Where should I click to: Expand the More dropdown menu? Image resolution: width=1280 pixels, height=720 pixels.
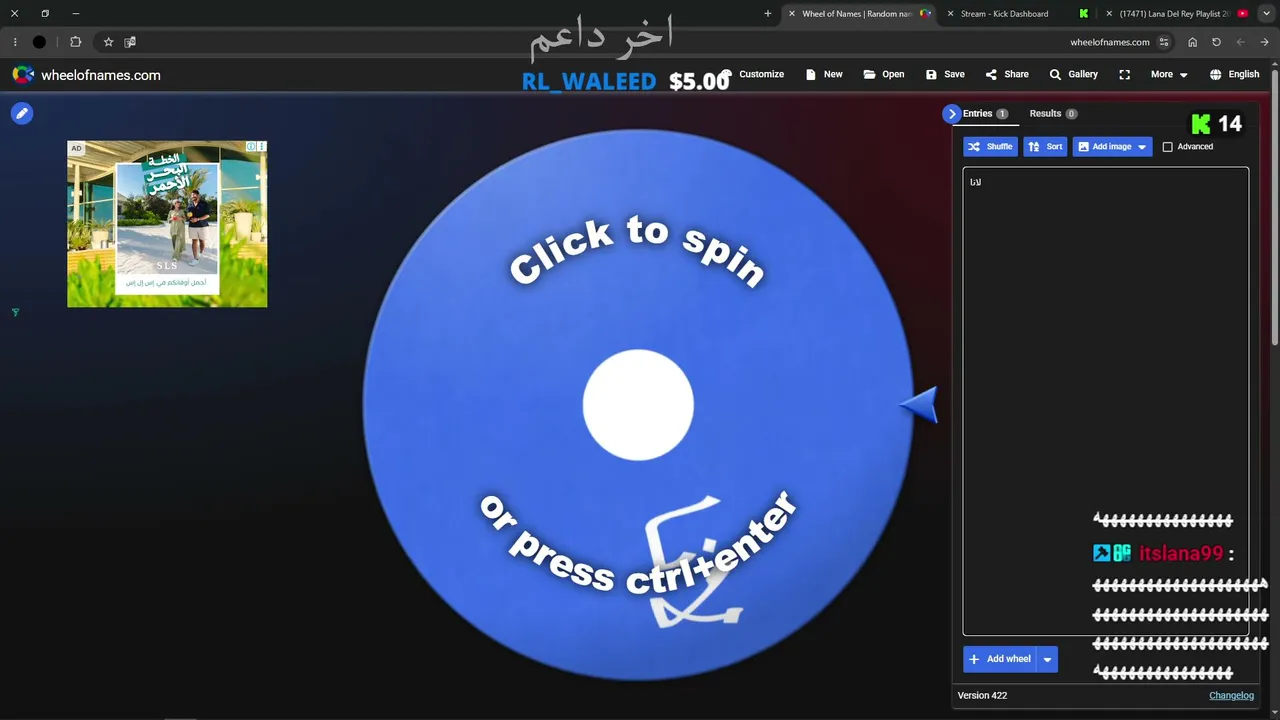pyautogui.click(x=1169, y=74)
